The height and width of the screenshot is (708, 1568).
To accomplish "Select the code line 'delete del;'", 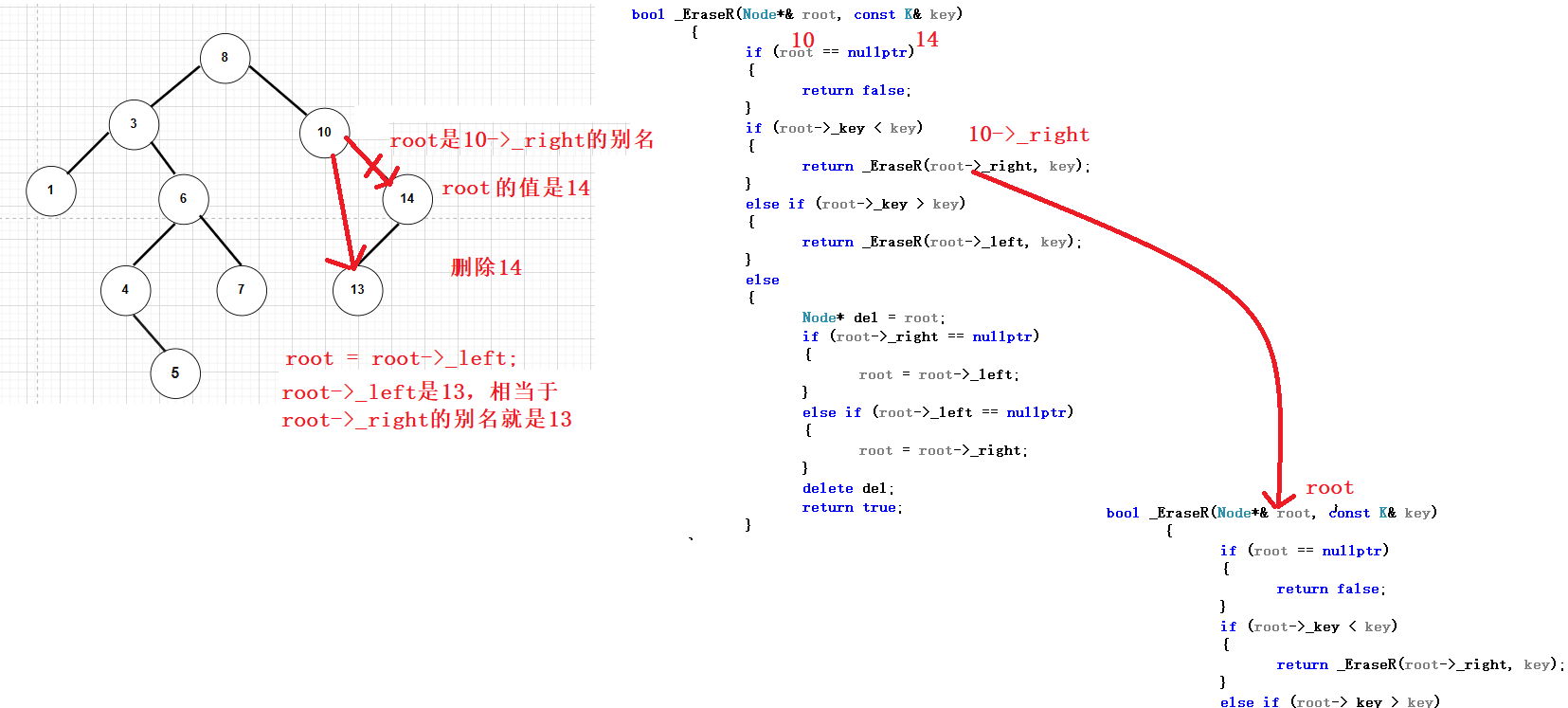I will click(848, 488).
